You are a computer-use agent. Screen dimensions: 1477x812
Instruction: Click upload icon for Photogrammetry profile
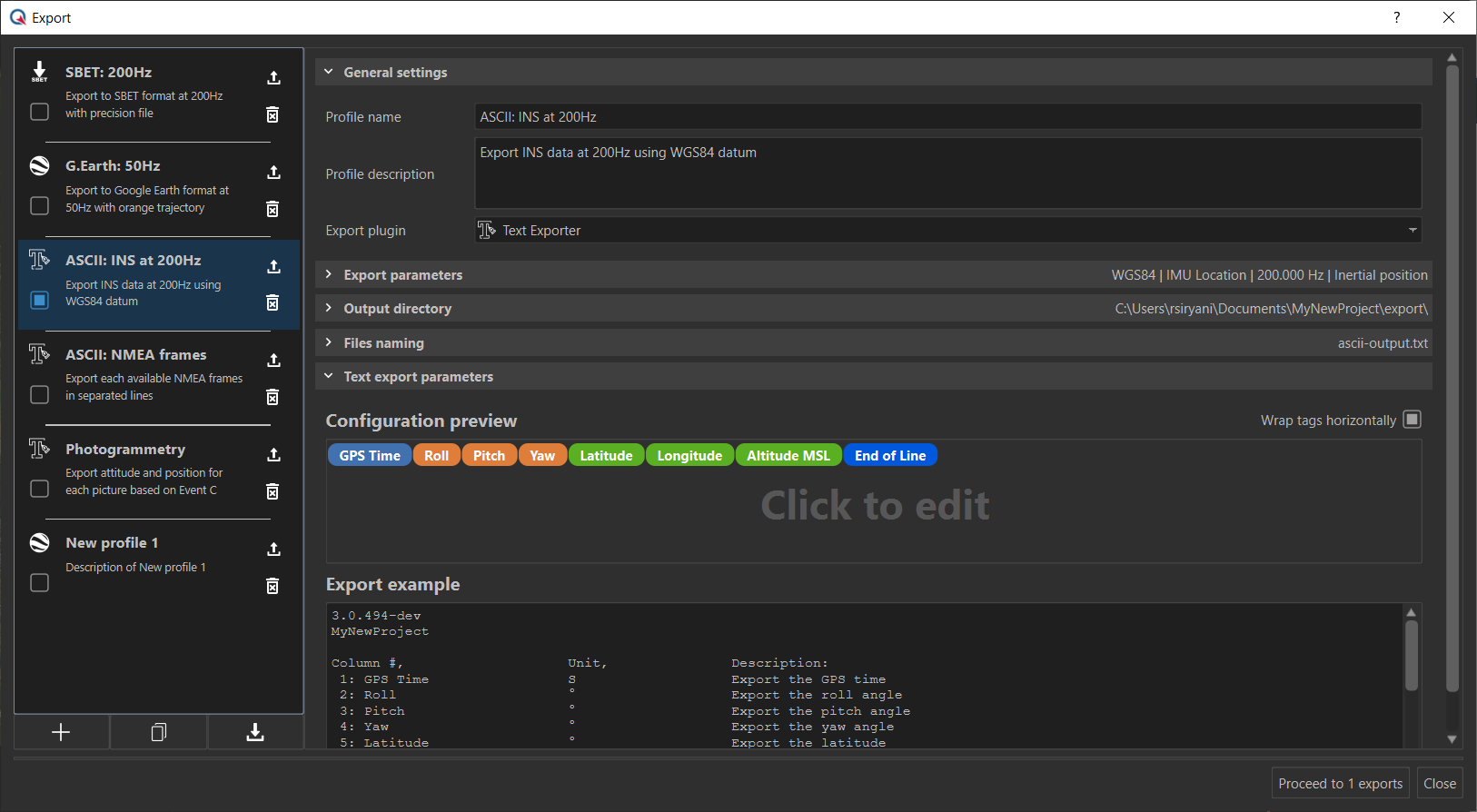tap(273, 454)
